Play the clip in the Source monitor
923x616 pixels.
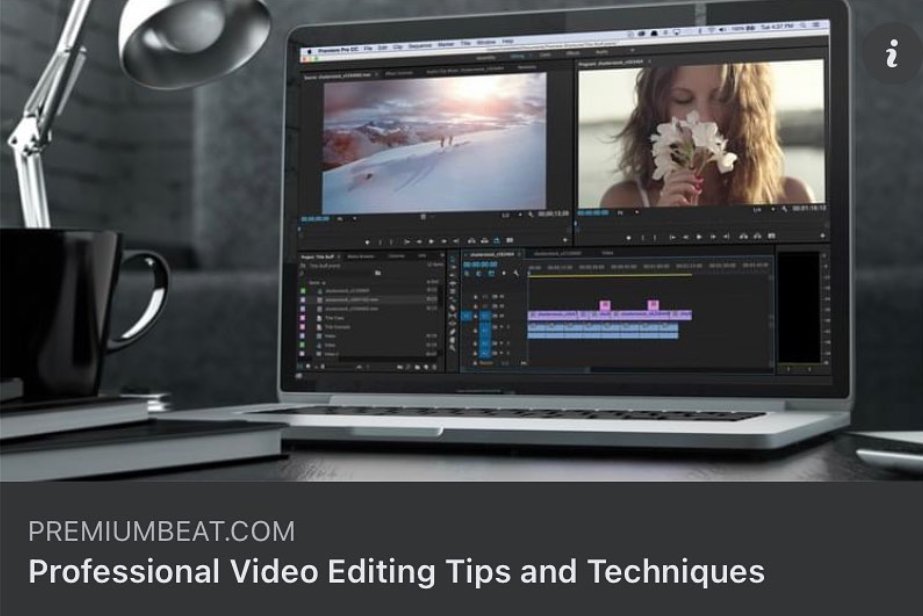(x=431, y=241)
